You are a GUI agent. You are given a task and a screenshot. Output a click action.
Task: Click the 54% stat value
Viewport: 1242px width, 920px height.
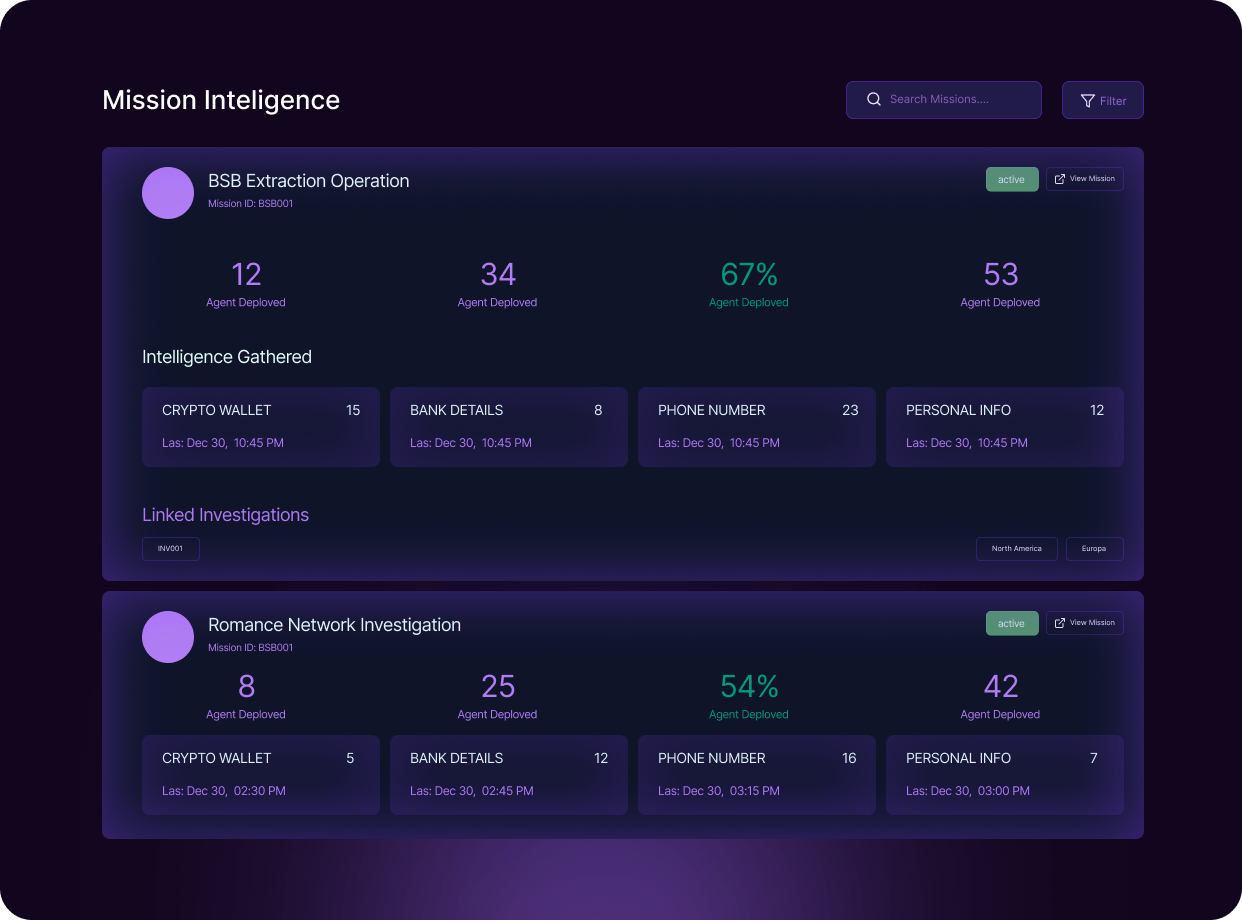point(749,686)
